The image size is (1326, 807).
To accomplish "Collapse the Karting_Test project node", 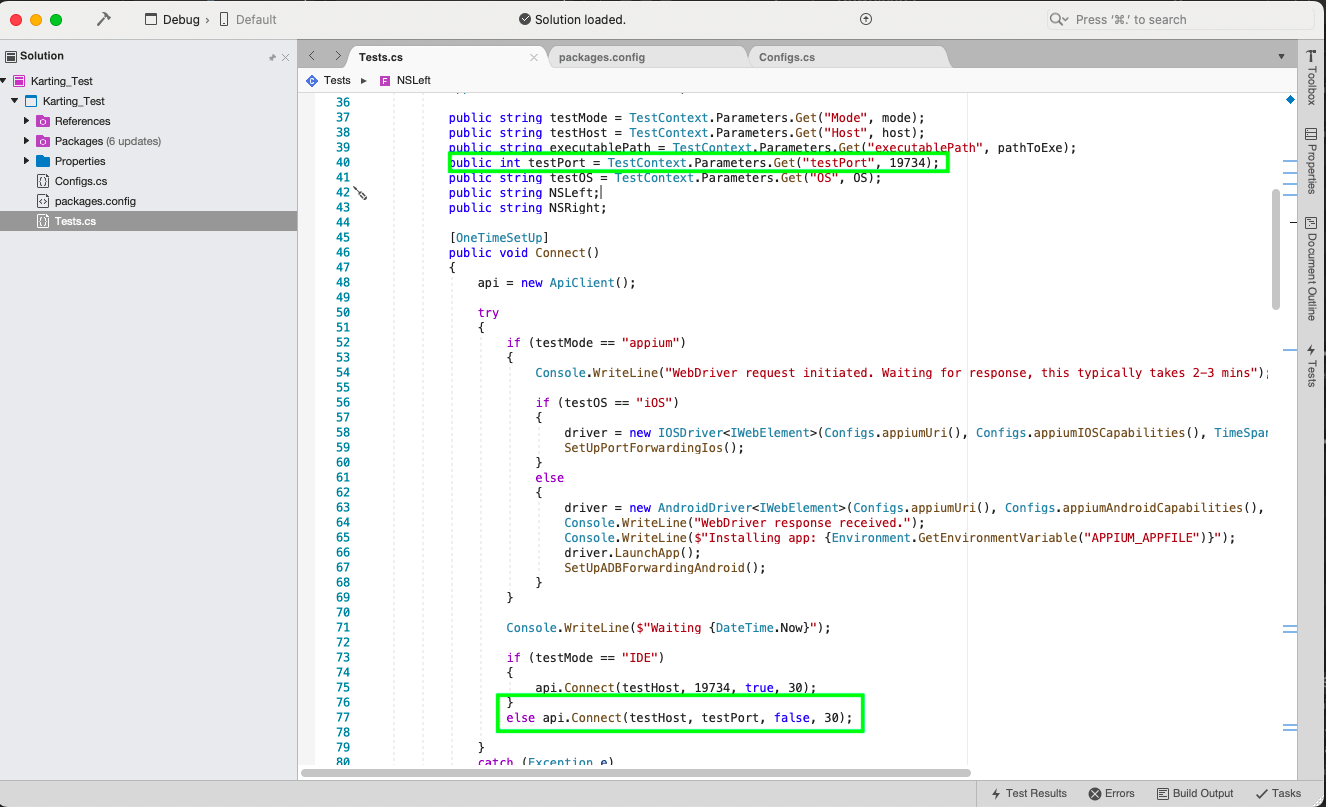I will pyautogui.click(x=15, y=101).
